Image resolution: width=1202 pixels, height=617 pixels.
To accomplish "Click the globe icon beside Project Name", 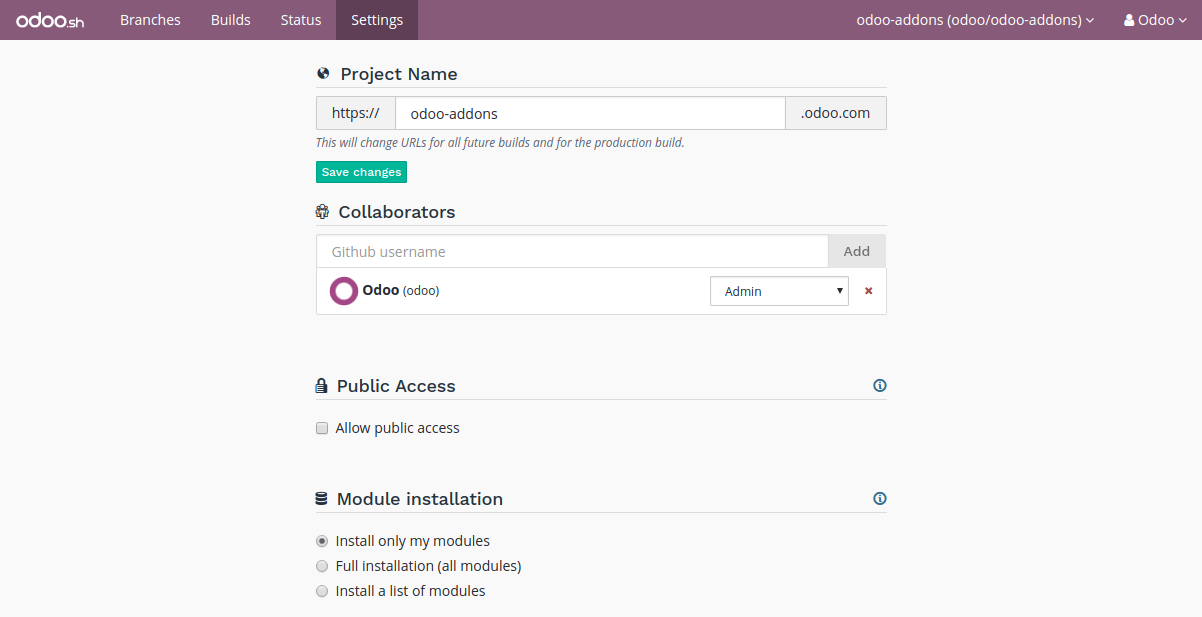I will pos(323,74).
